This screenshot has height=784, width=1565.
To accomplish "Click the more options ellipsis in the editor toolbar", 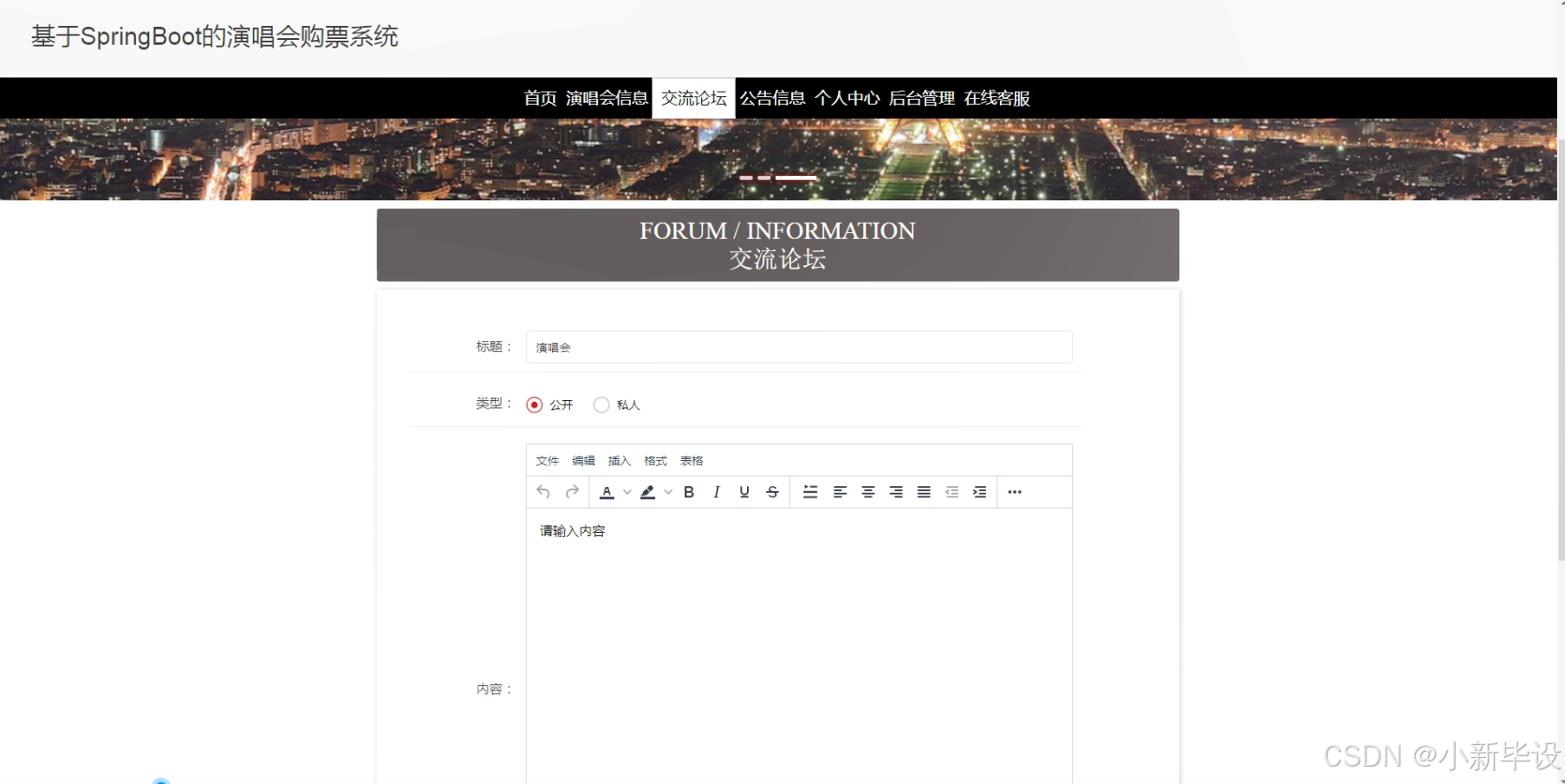I will (1015, 492).
